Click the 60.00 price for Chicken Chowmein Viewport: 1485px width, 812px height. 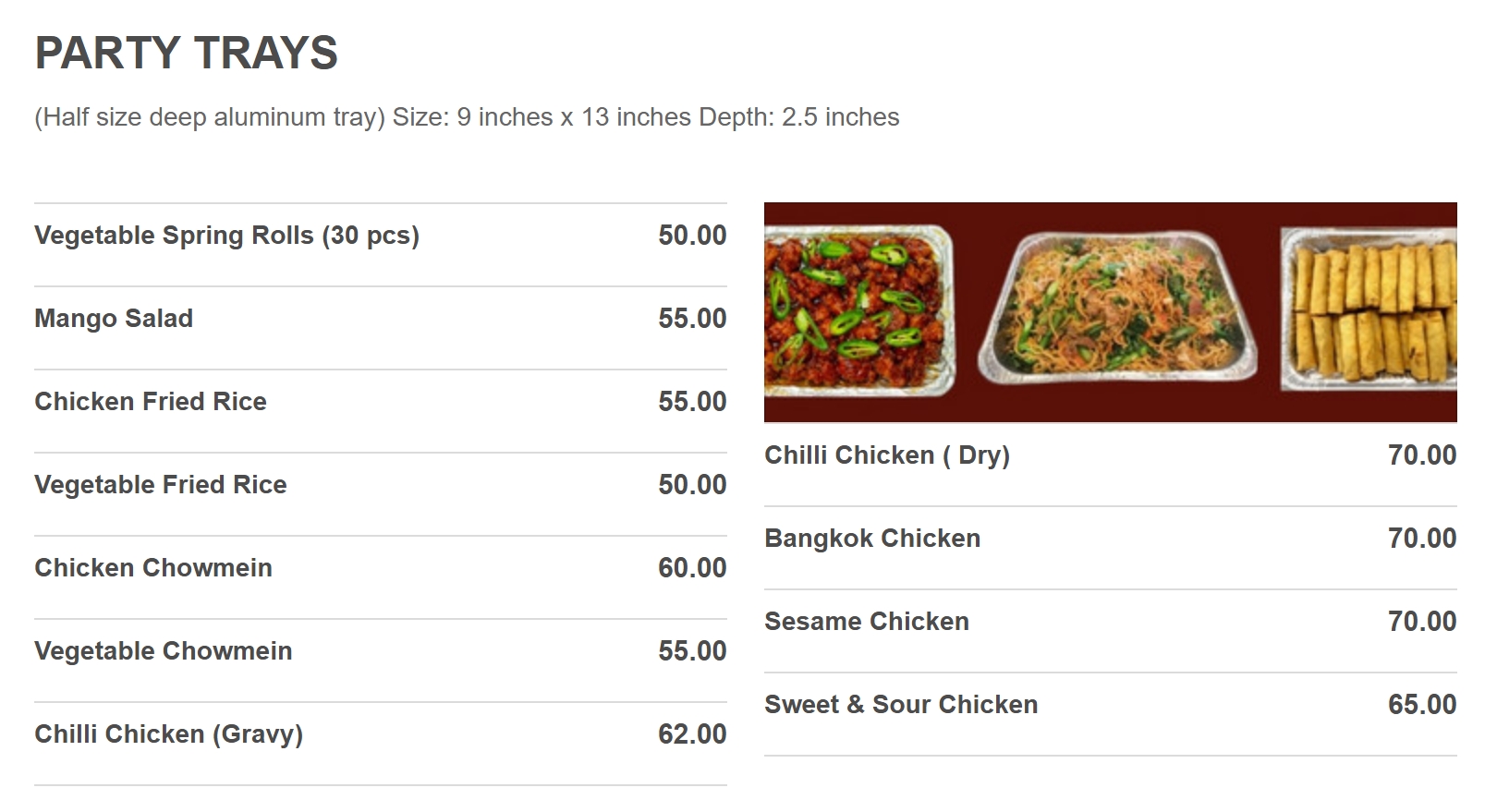(692, 568)
